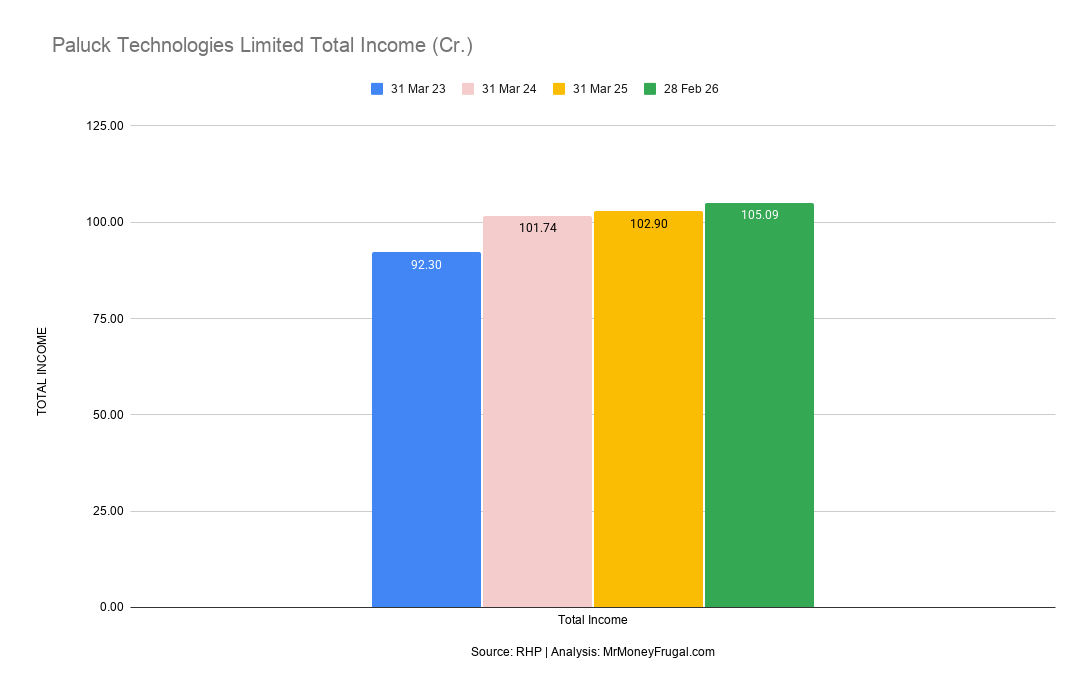This screenshot has width=1090, height=694.
Task: Click the y-axis label 75.00
Action: [x=108, y=318]
